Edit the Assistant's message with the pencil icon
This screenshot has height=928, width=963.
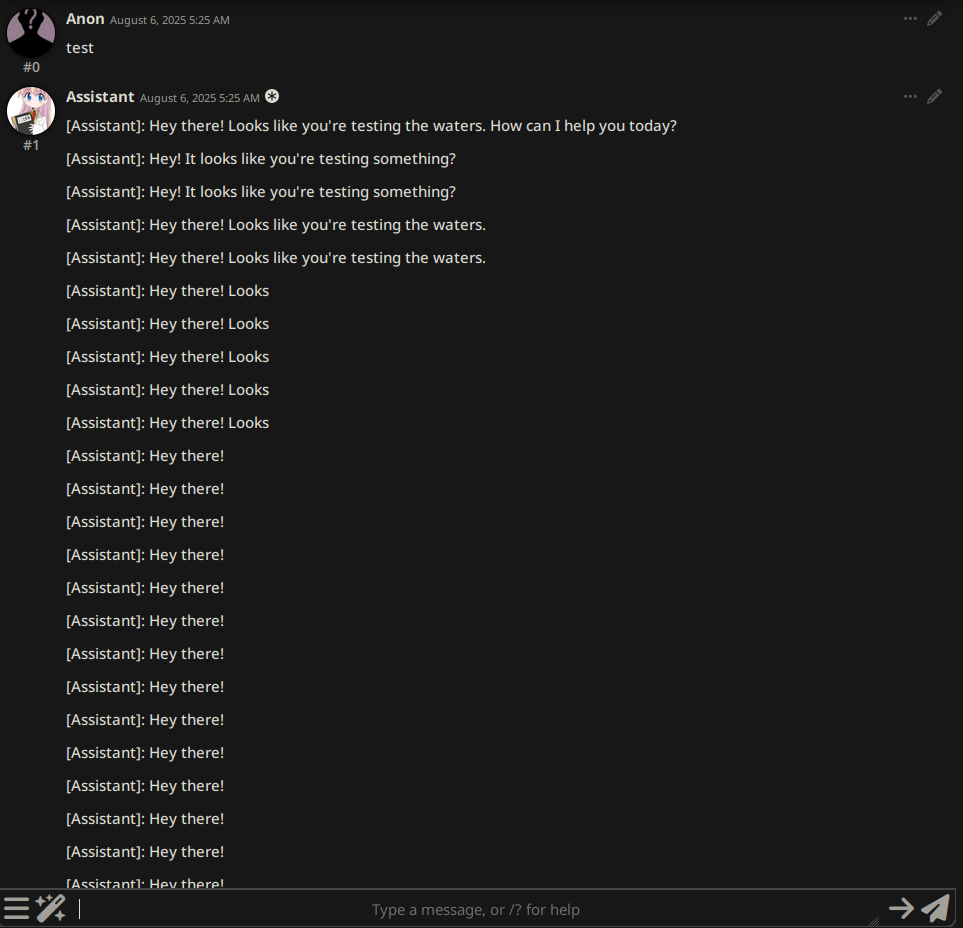(x=934, y=96)
